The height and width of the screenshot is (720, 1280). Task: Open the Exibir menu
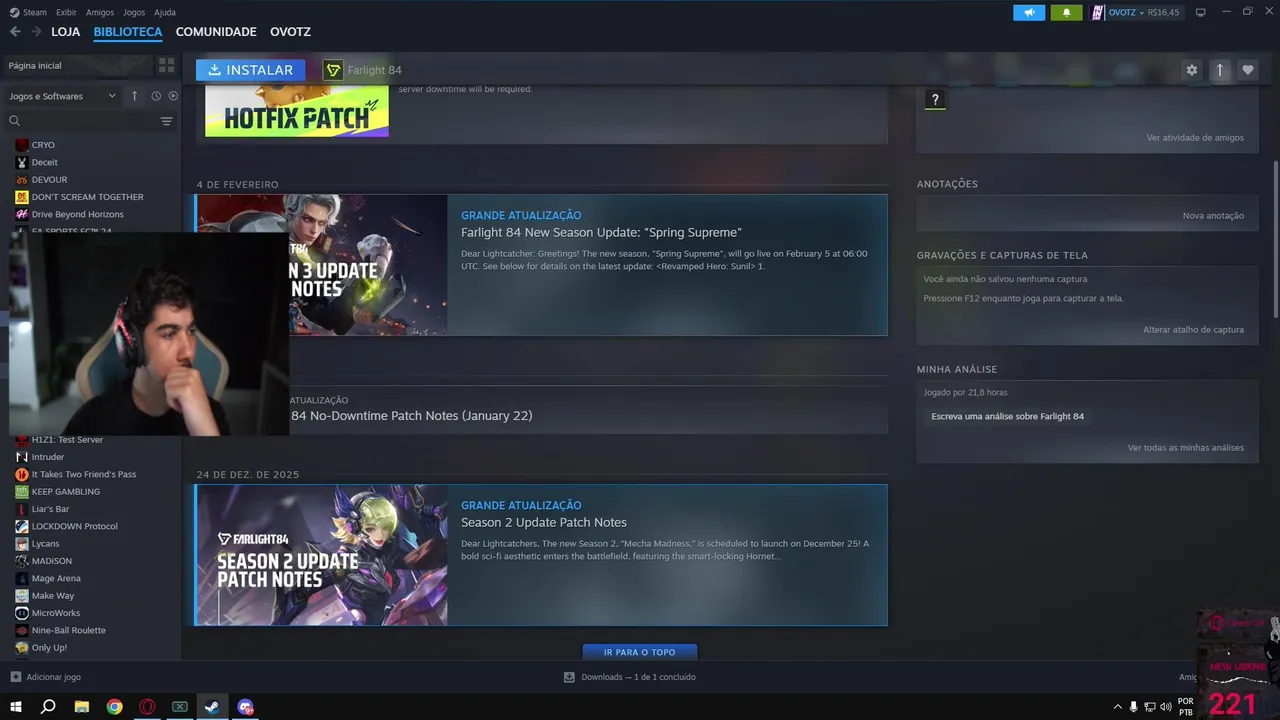coord(66,12)
